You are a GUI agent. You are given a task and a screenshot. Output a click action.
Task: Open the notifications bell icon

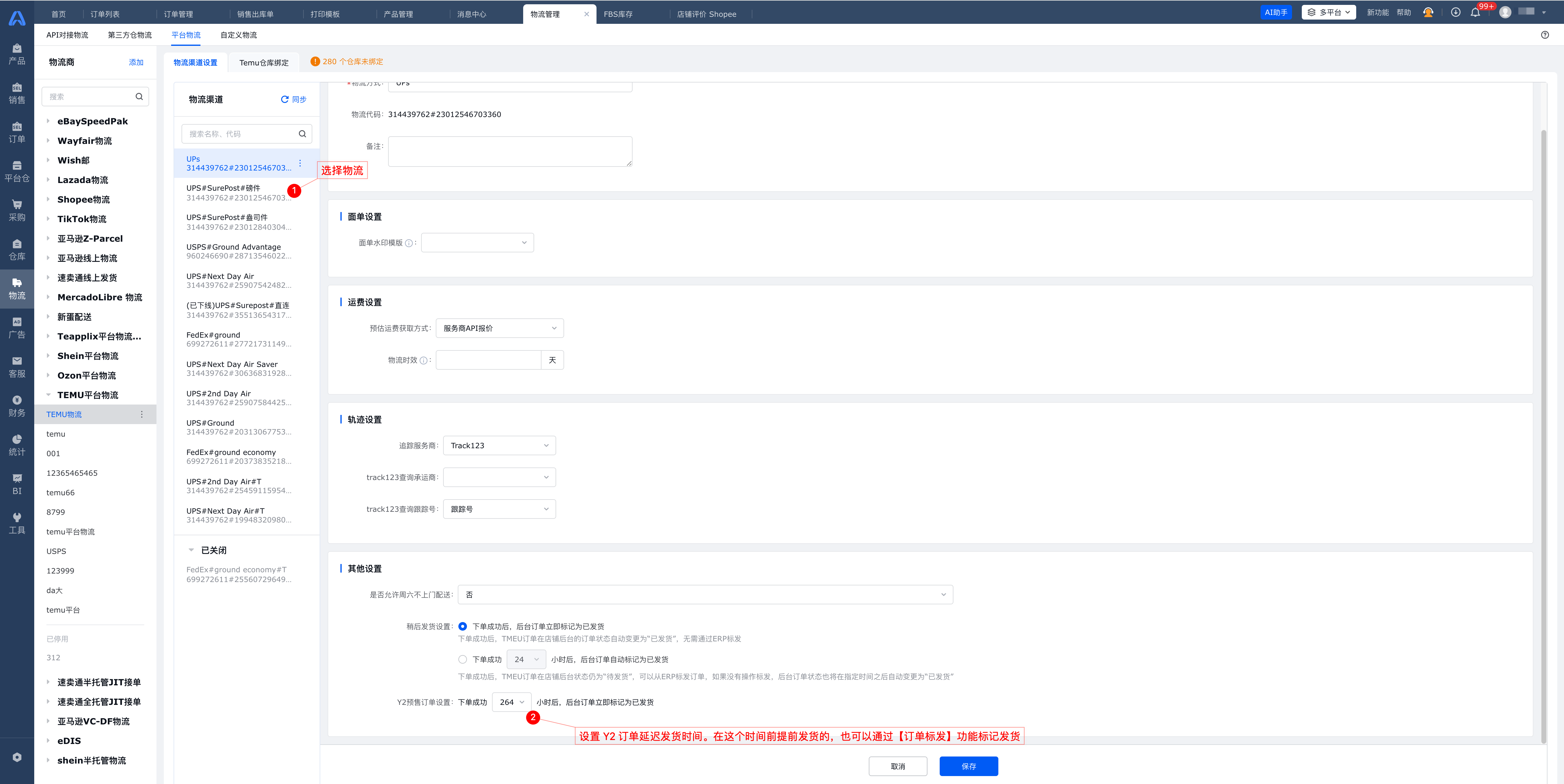(1475, 12)
